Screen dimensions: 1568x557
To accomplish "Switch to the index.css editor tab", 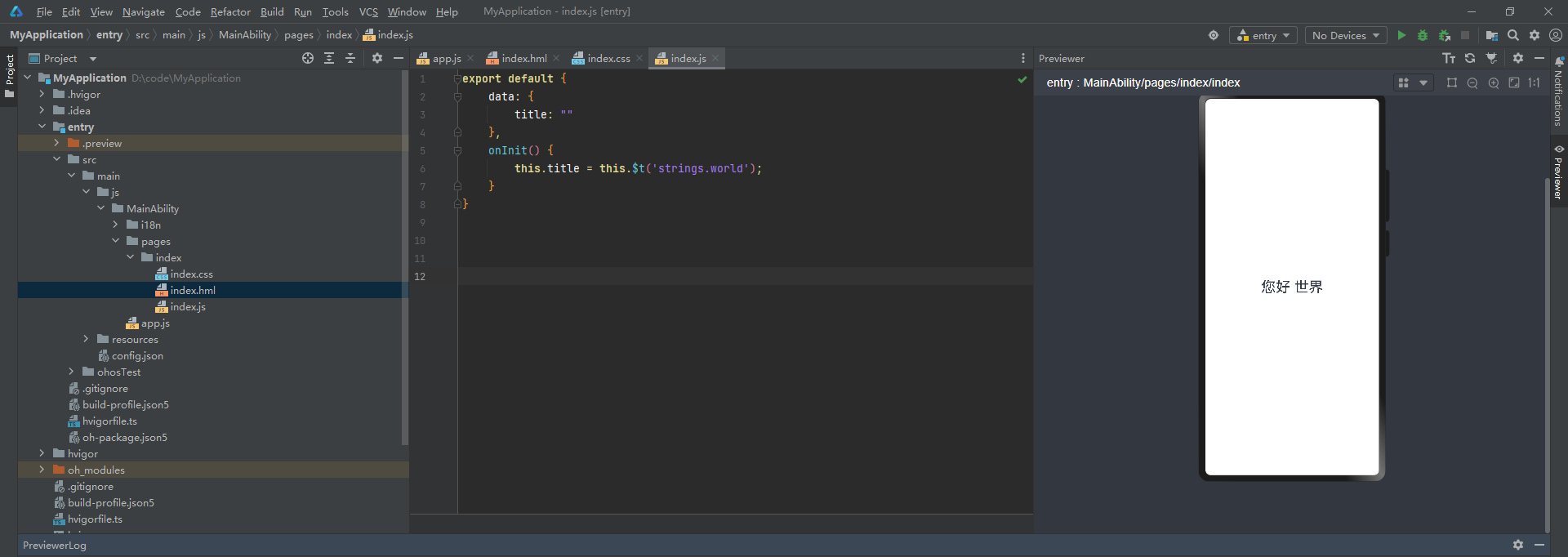I will (x=603, y=58).
